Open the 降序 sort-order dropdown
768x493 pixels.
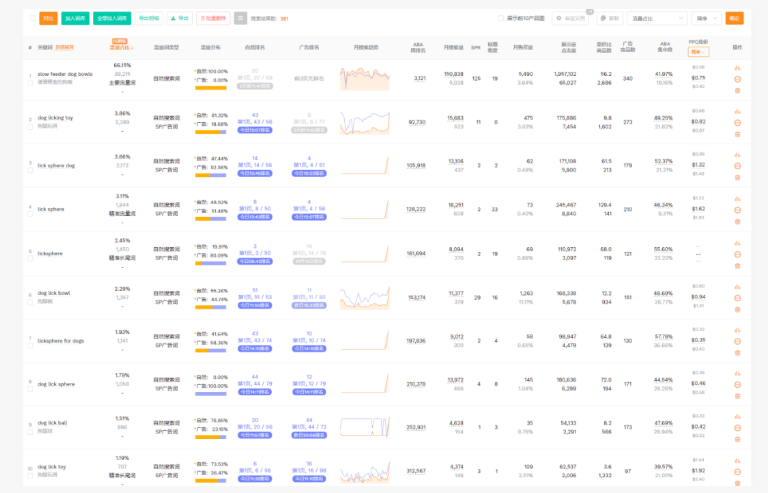tap(706, 18)
